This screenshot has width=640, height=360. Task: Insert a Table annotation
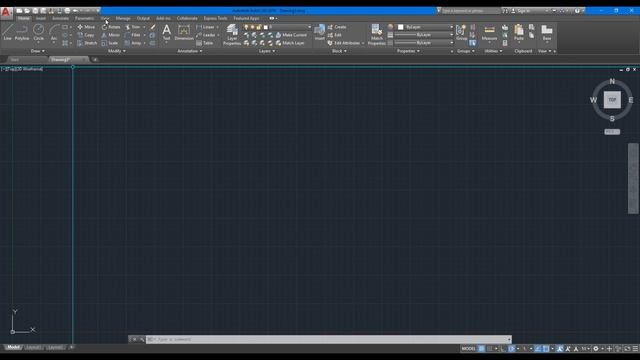click(205, 43)
